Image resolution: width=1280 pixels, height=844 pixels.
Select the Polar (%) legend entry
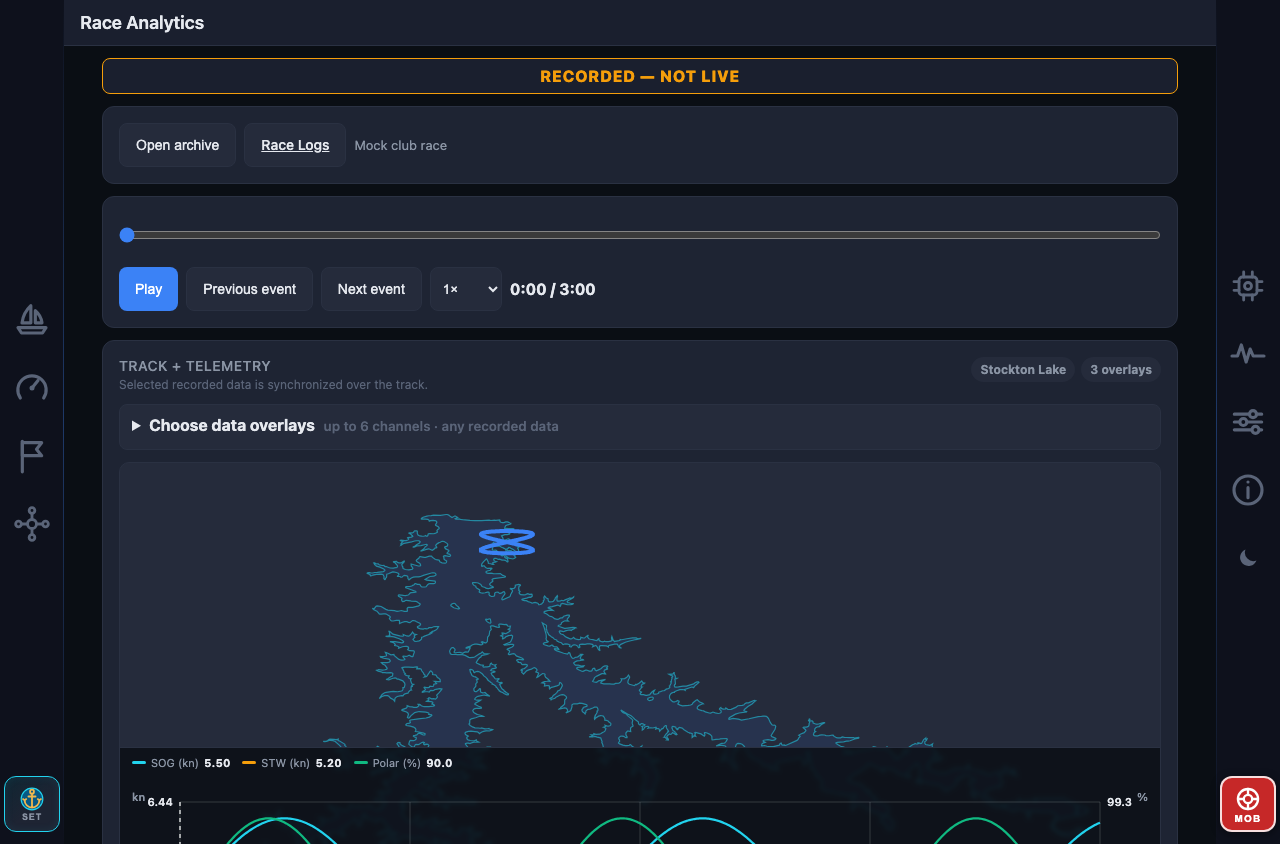tap(403, 763)
